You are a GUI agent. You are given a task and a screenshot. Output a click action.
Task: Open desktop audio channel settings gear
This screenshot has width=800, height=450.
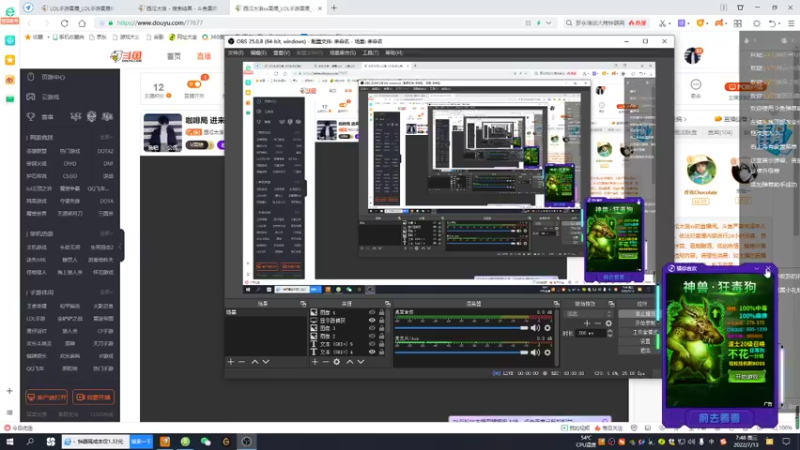(x=547, y=328)
